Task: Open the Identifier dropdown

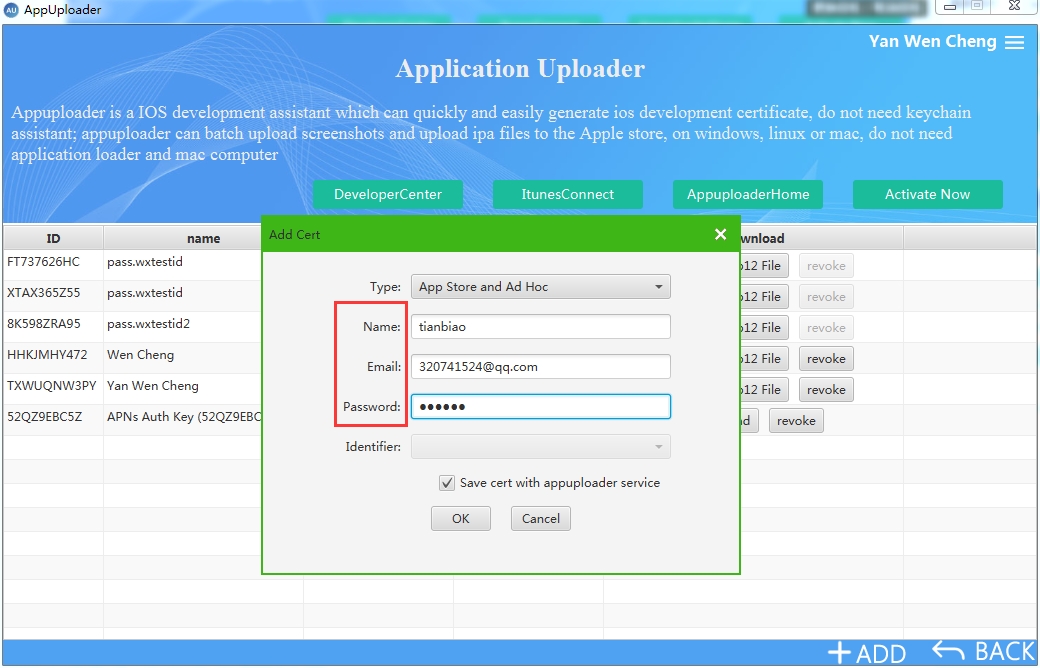Action: point(541,446)
